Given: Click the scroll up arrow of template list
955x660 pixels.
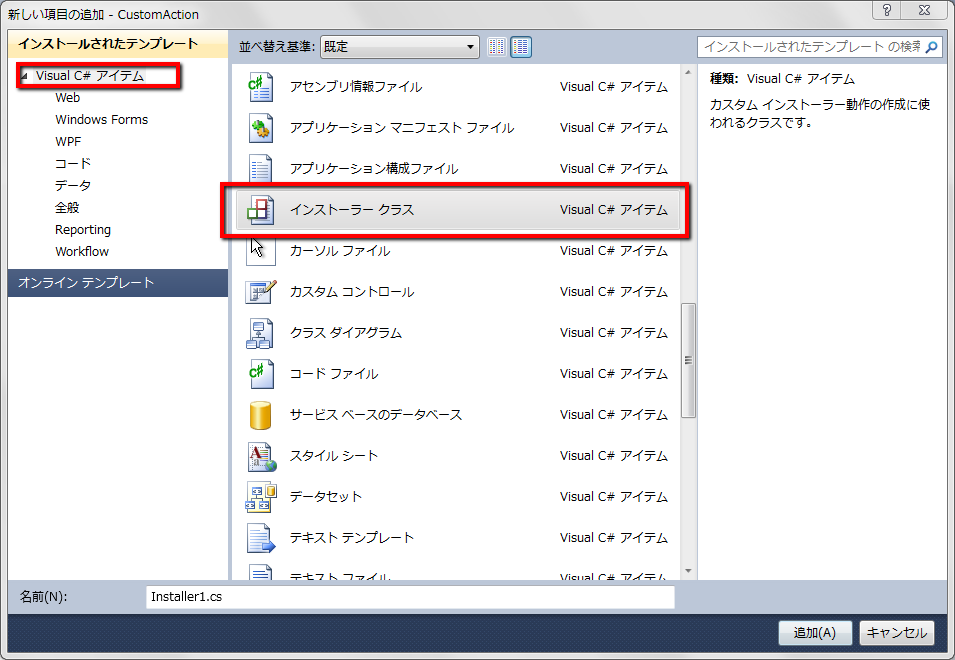Looking at the screenshot, I should 688,72.
